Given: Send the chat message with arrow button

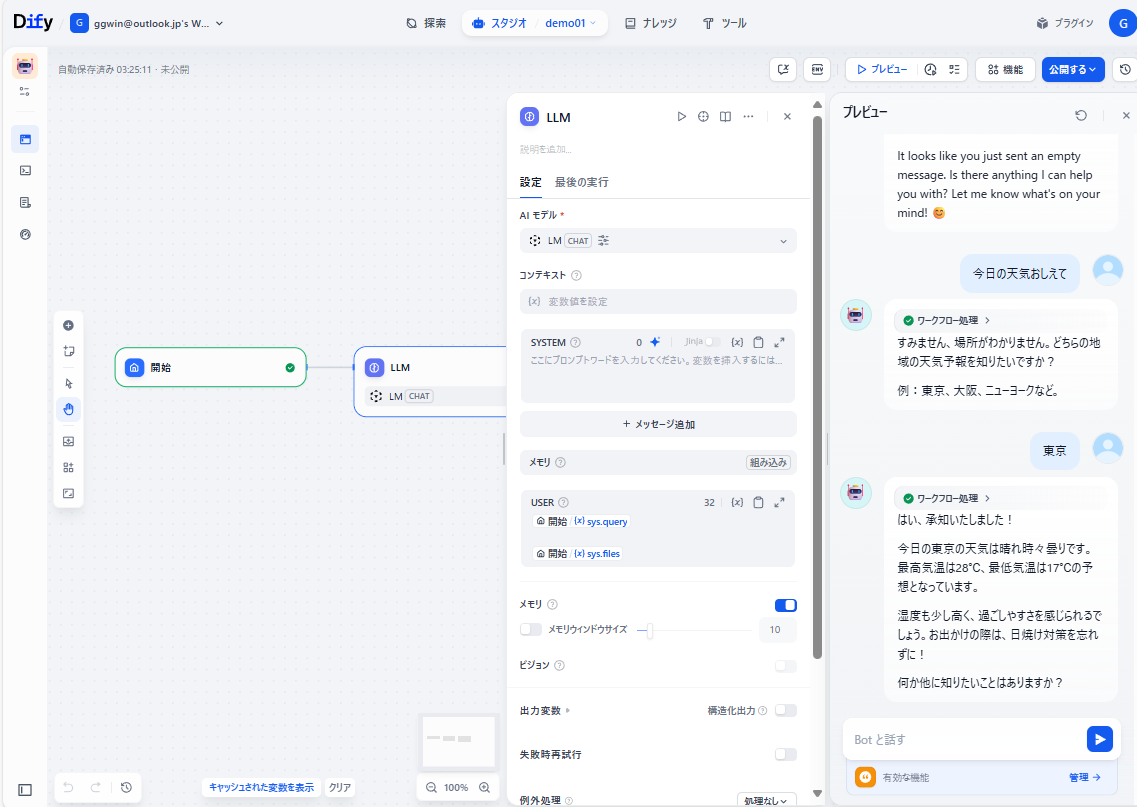Looking at the screenshot, I should coord(1099,739).
